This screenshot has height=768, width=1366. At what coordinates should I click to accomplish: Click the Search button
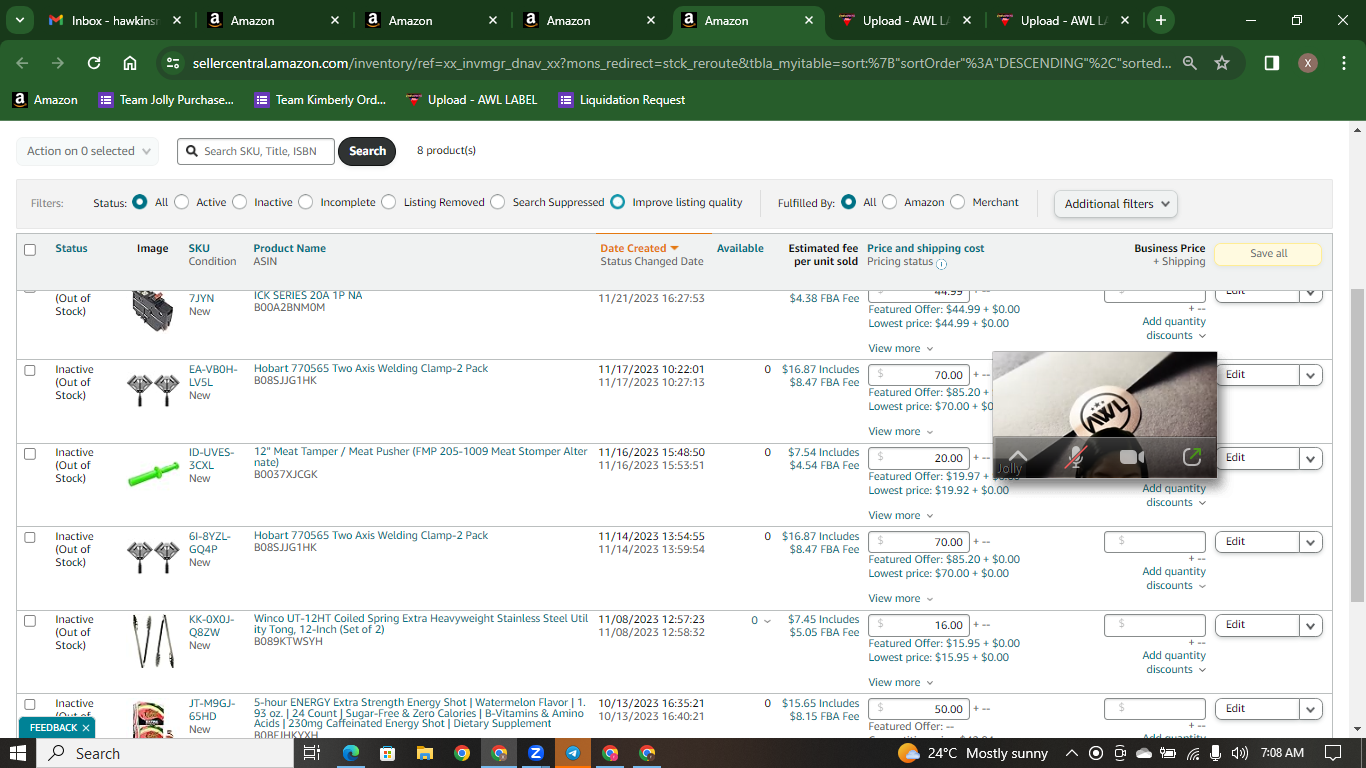[x=367, y=151]
